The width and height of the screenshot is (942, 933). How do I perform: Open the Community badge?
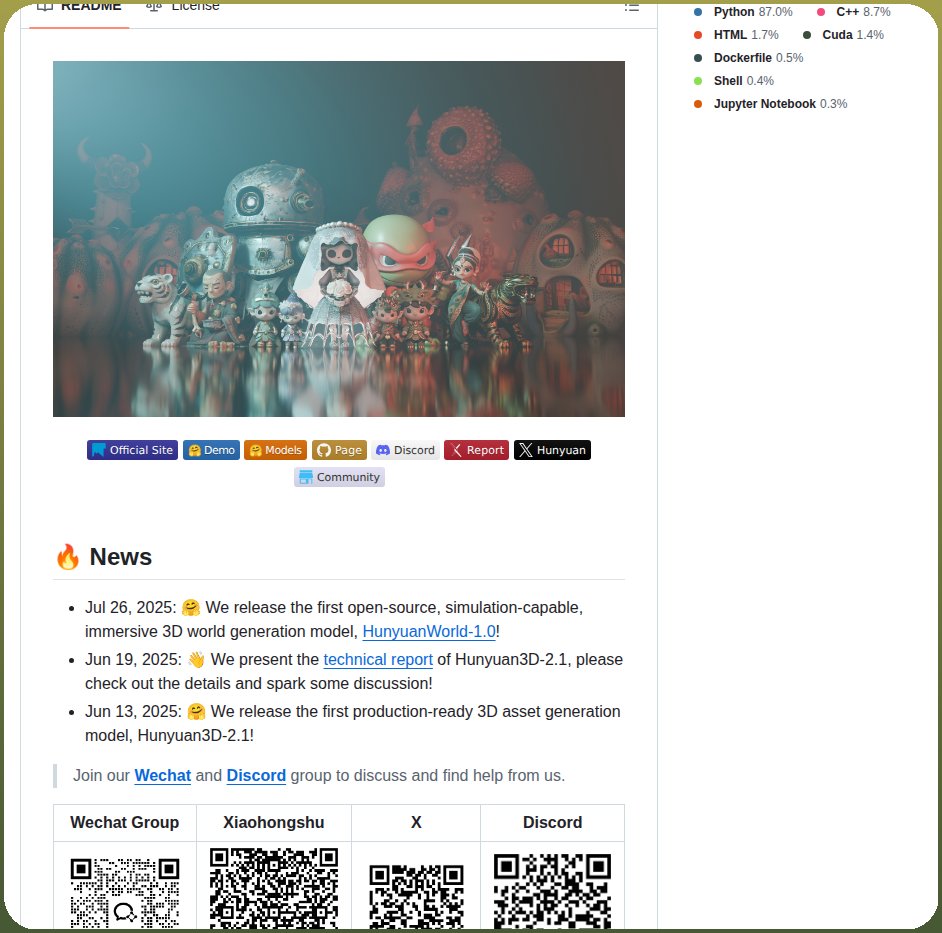(x=339, y=477)
